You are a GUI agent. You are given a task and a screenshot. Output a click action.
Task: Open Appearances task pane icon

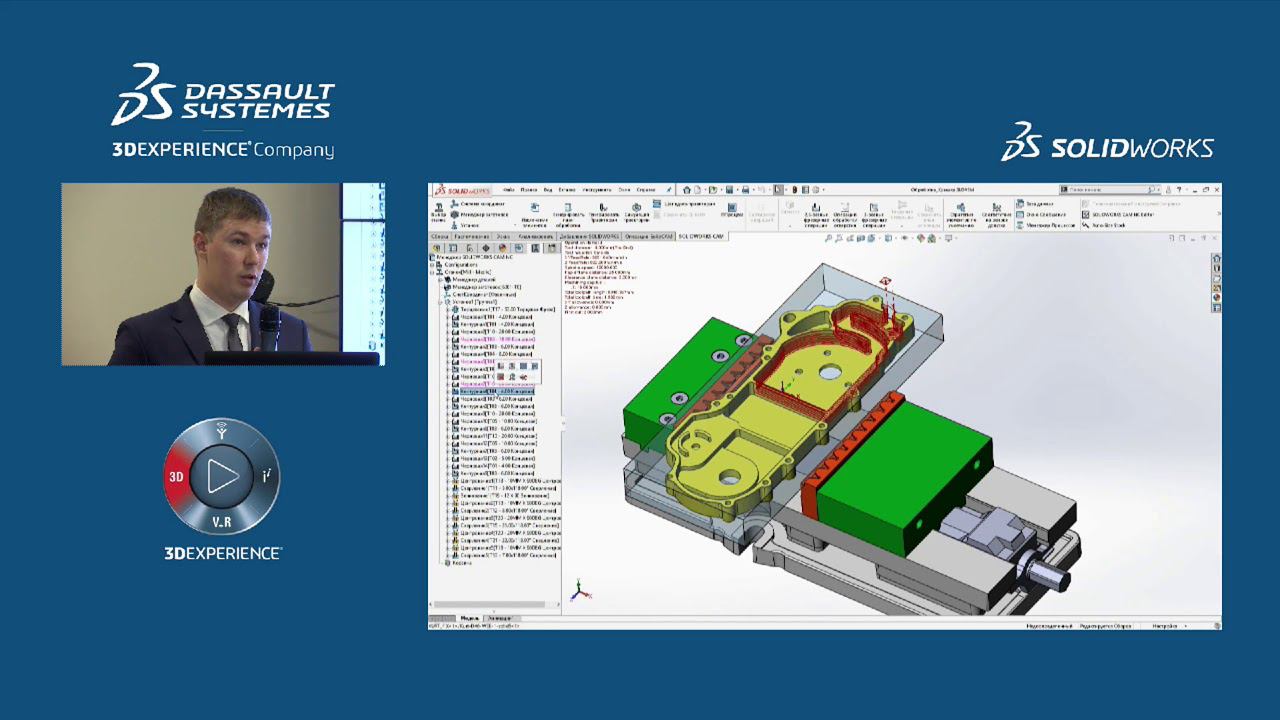[x=1217, y=297]
